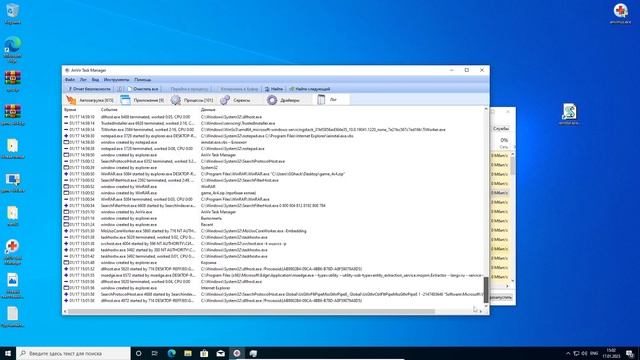Click the Драйверы cog icon
The image size is (640, 360).
(x=272, y=100)
